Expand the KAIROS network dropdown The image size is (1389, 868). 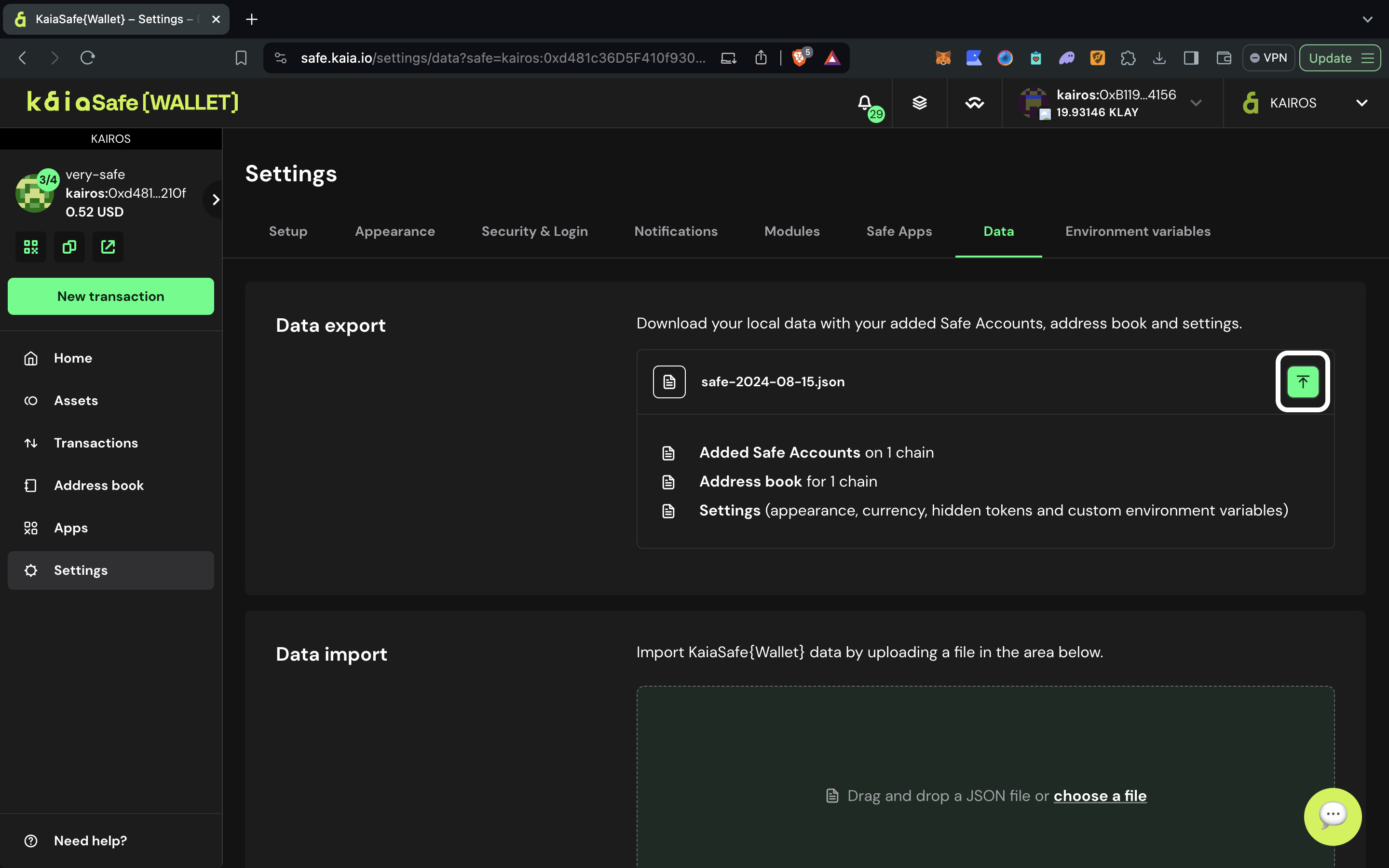pos(1362,103)
